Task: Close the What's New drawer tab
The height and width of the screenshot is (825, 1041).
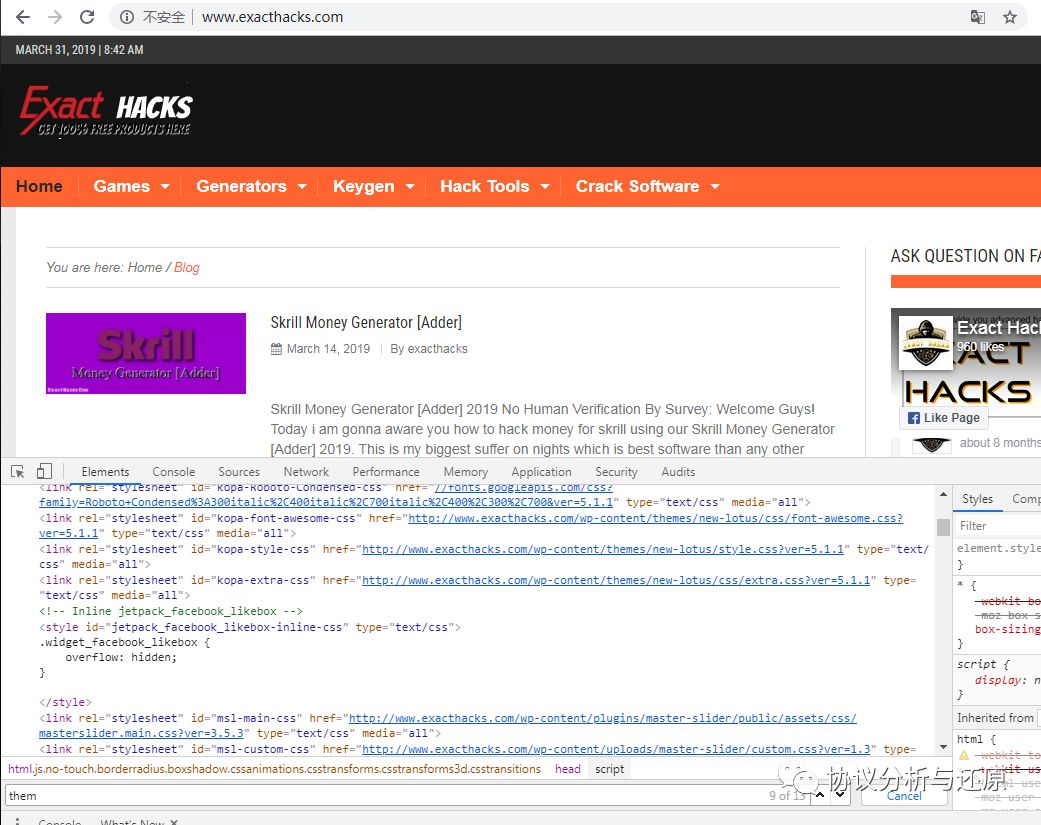Action: click(x=174, y=822)
